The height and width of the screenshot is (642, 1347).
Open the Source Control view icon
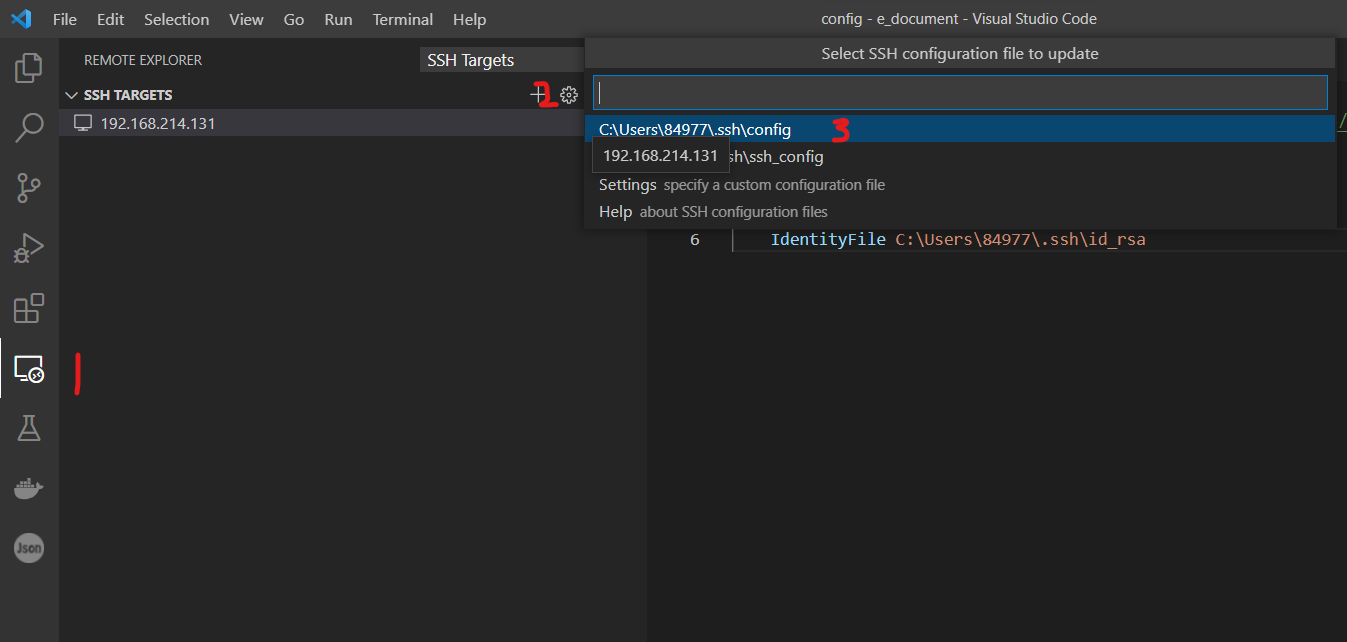(x=29, y=187)
